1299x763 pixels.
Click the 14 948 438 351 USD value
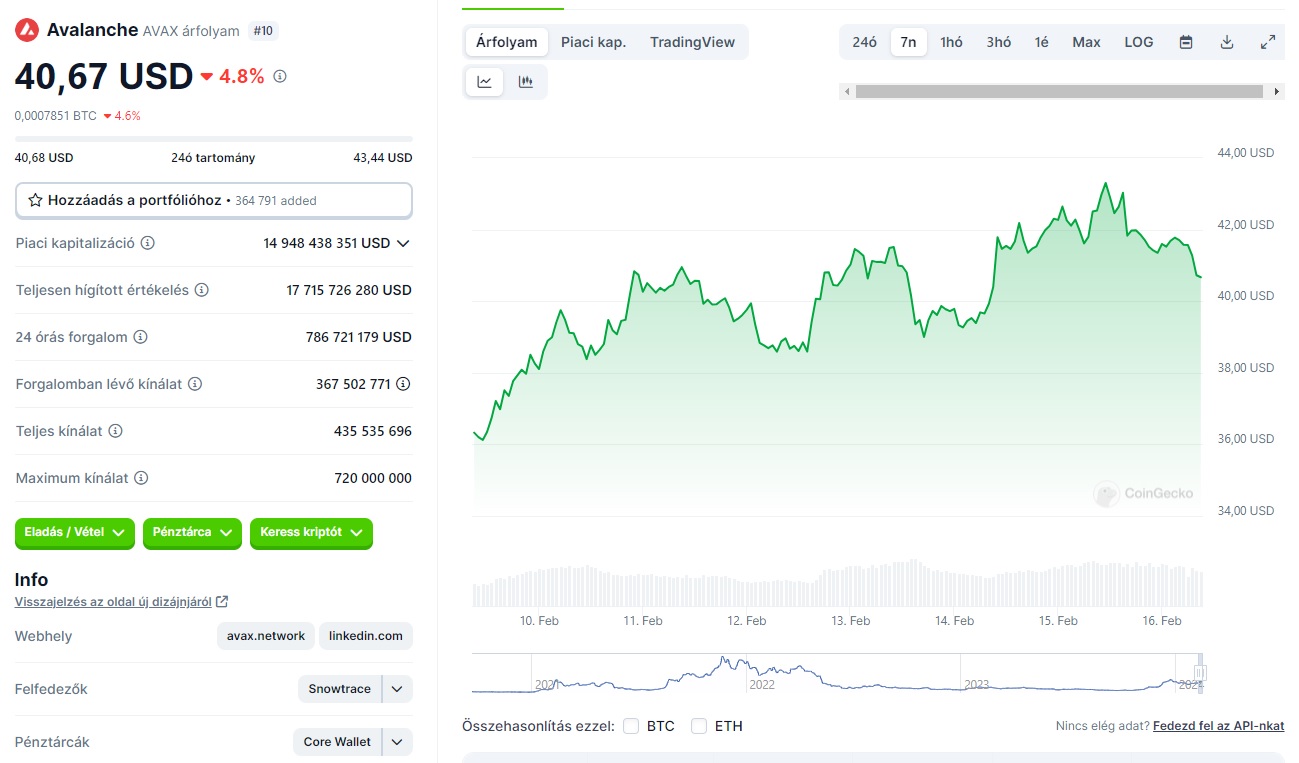tap(327, 243)
